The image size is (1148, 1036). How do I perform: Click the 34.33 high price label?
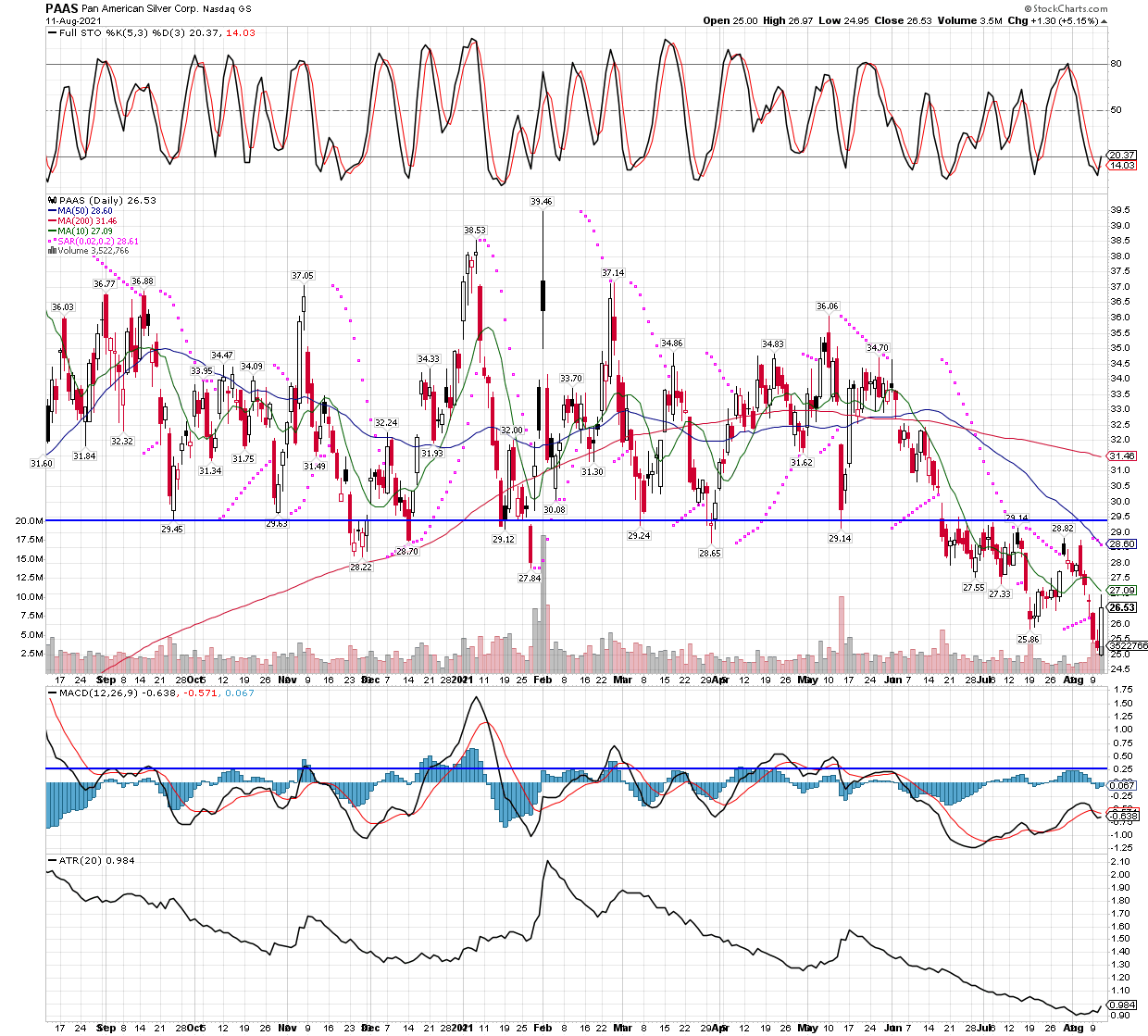(429, 359)
